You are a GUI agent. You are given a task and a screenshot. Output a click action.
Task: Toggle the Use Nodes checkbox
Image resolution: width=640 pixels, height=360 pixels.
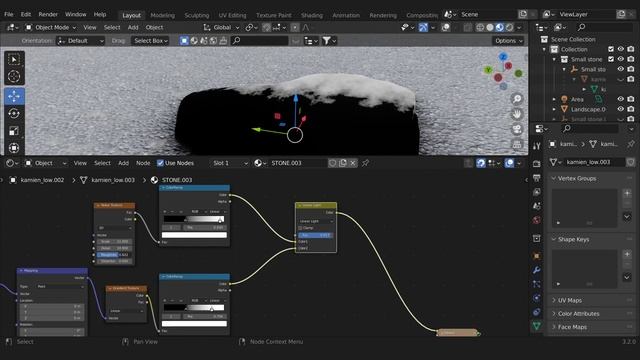tap(160, 163)
